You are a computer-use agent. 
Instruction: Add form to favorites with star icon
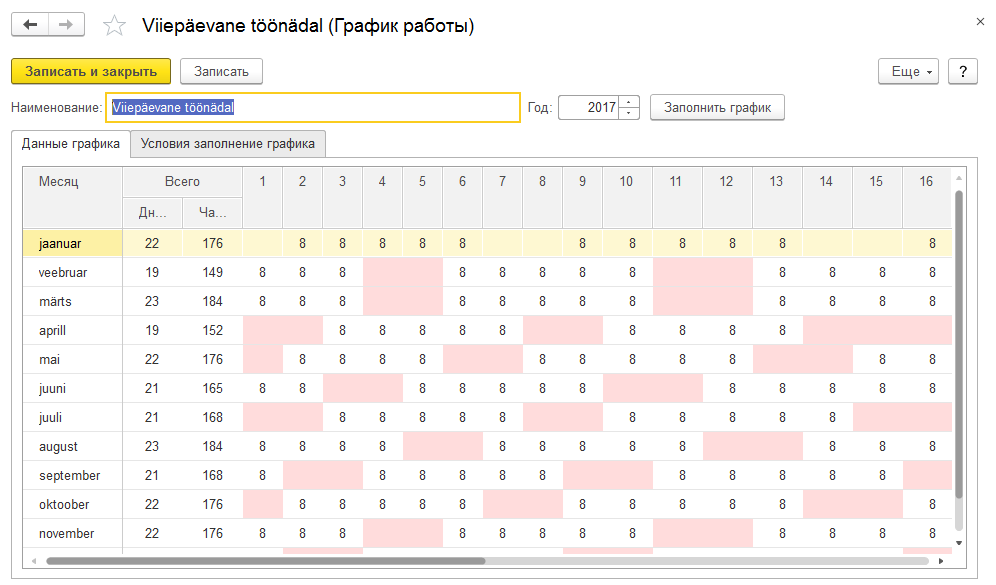click(x=115, y=26)
